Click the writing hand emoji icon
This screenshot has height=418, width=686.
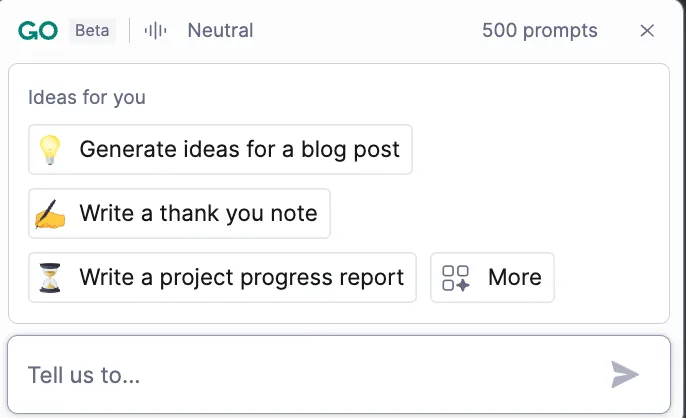tap(50, 214)
